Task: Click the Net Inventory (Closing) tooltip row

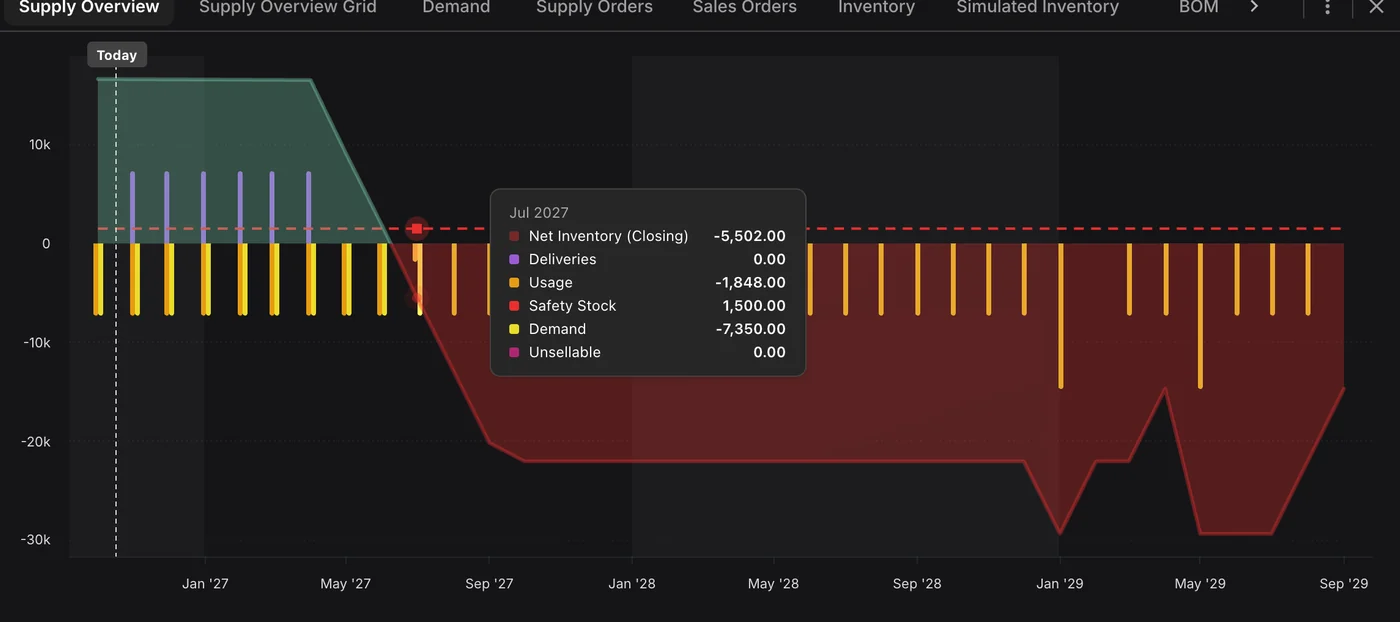Action: pos(647,236)
